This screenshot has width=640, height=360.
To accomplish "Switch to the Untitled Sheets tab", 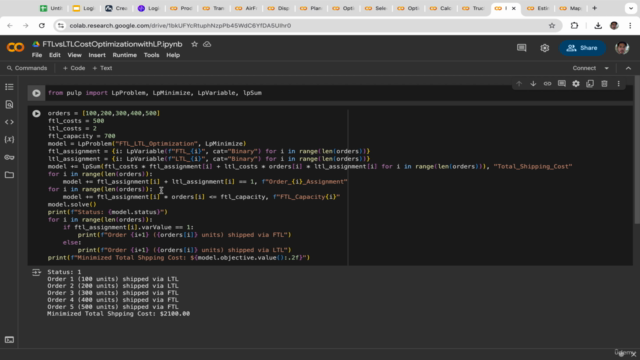I will [51, 8].
